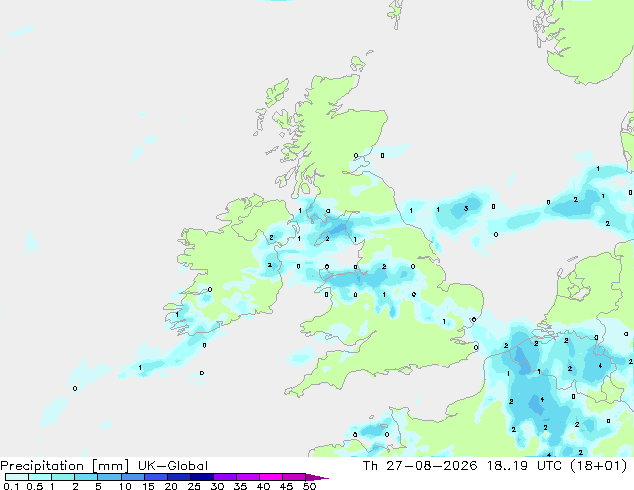Select the 2–5 mm legend color swatch
The height and width of the screenshot is (490, 634).
[86, 477]
